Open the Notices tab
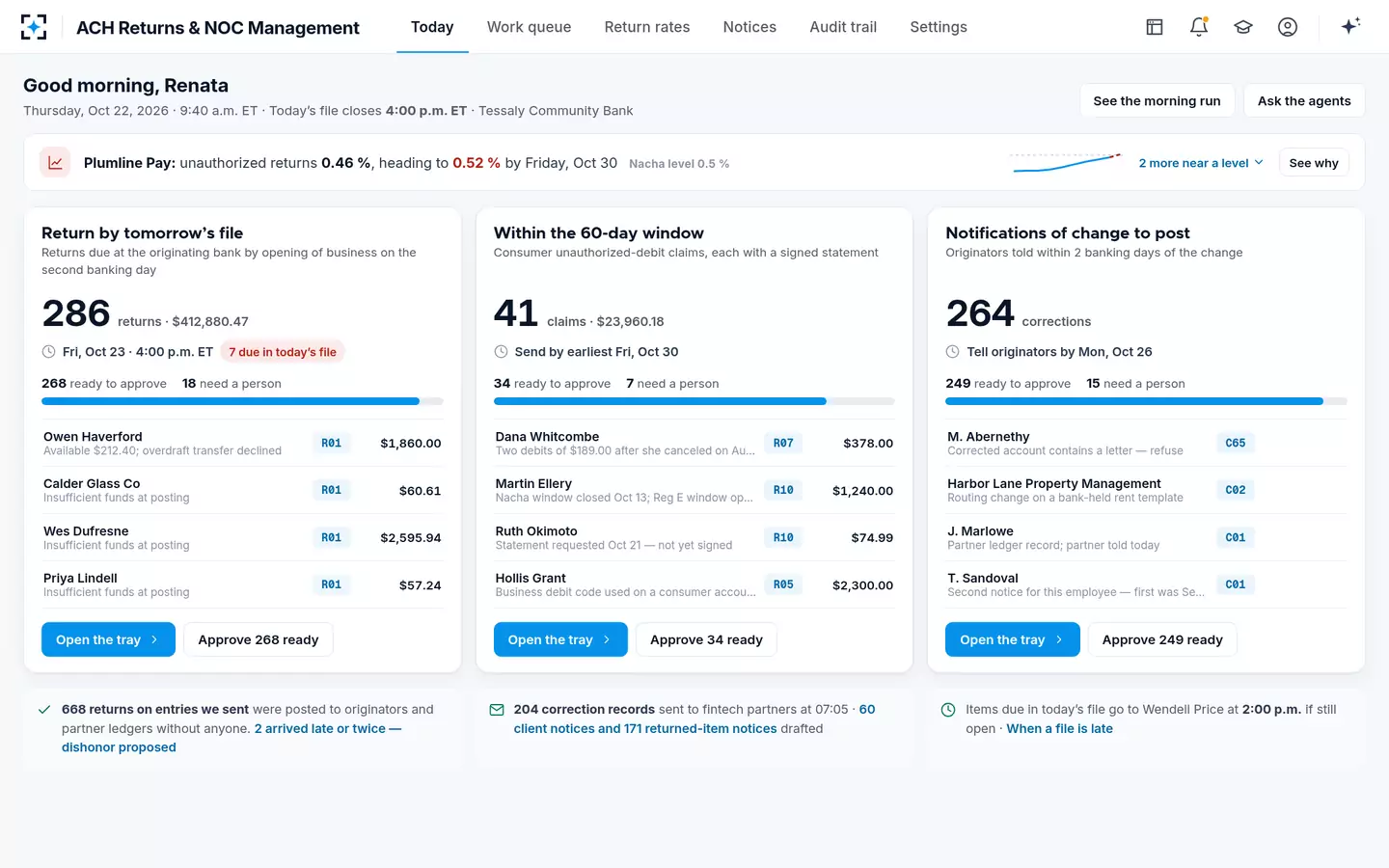This screenshot has width=1389, height=868. 749,27
